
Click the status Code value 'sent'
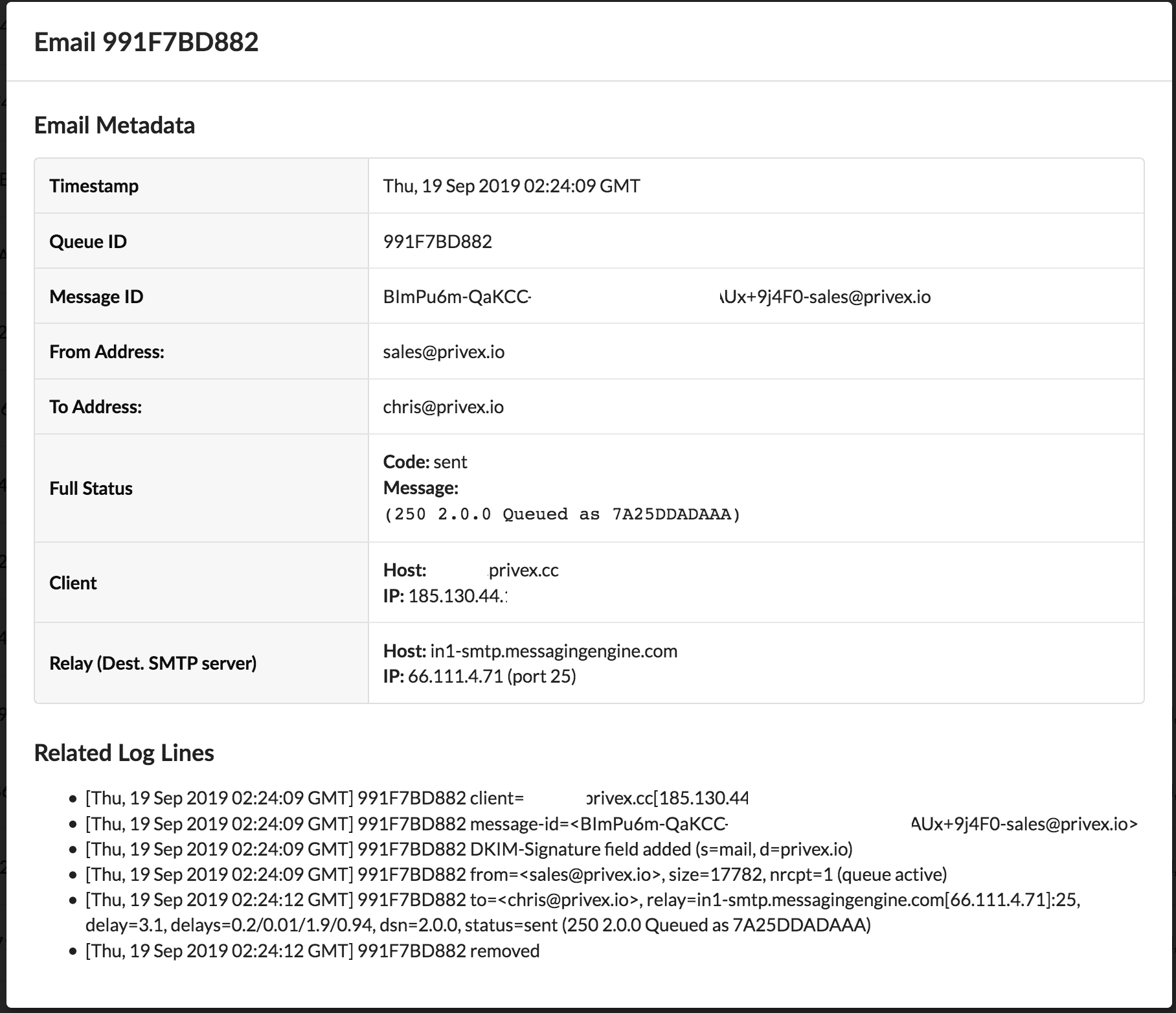450,462
